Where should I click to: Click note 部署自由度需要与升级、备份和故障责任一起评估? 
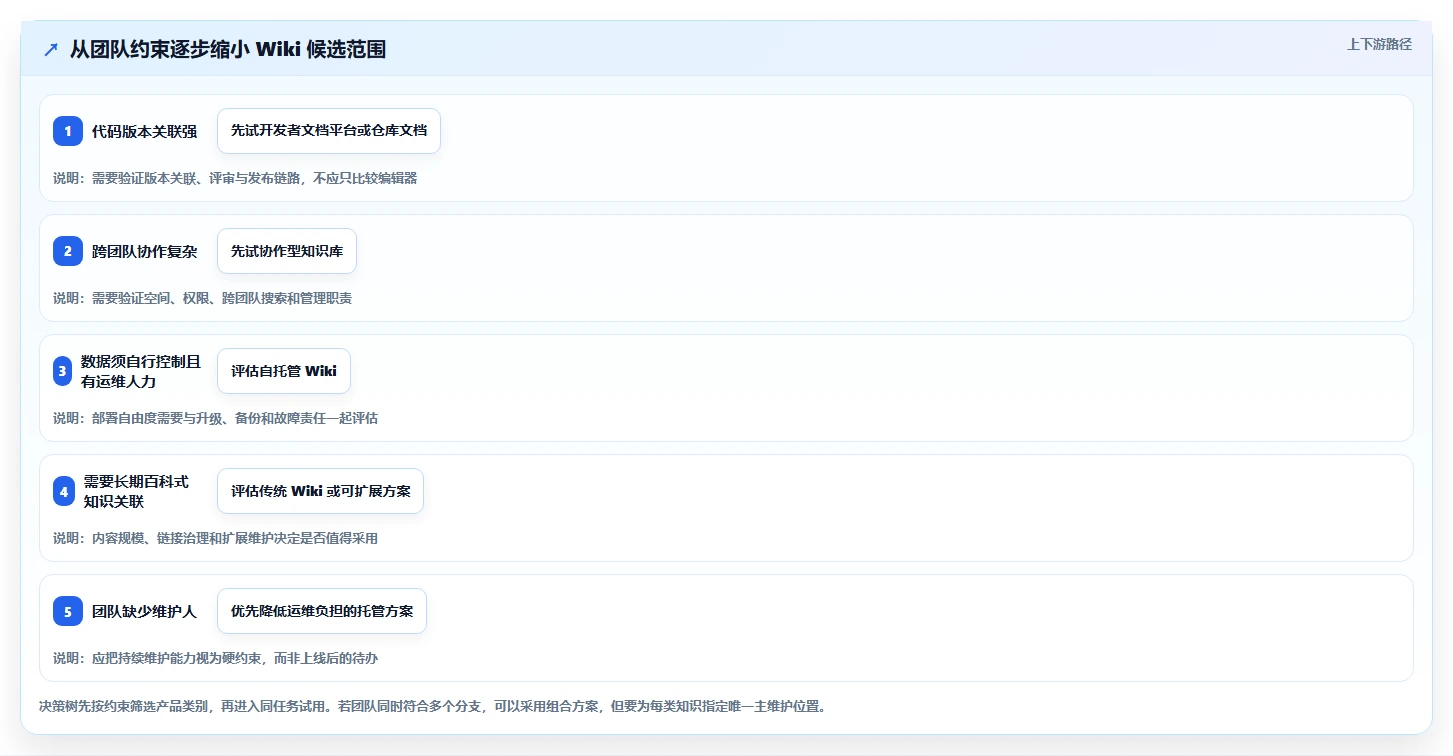pyautogui.click(x=215, y=418)
